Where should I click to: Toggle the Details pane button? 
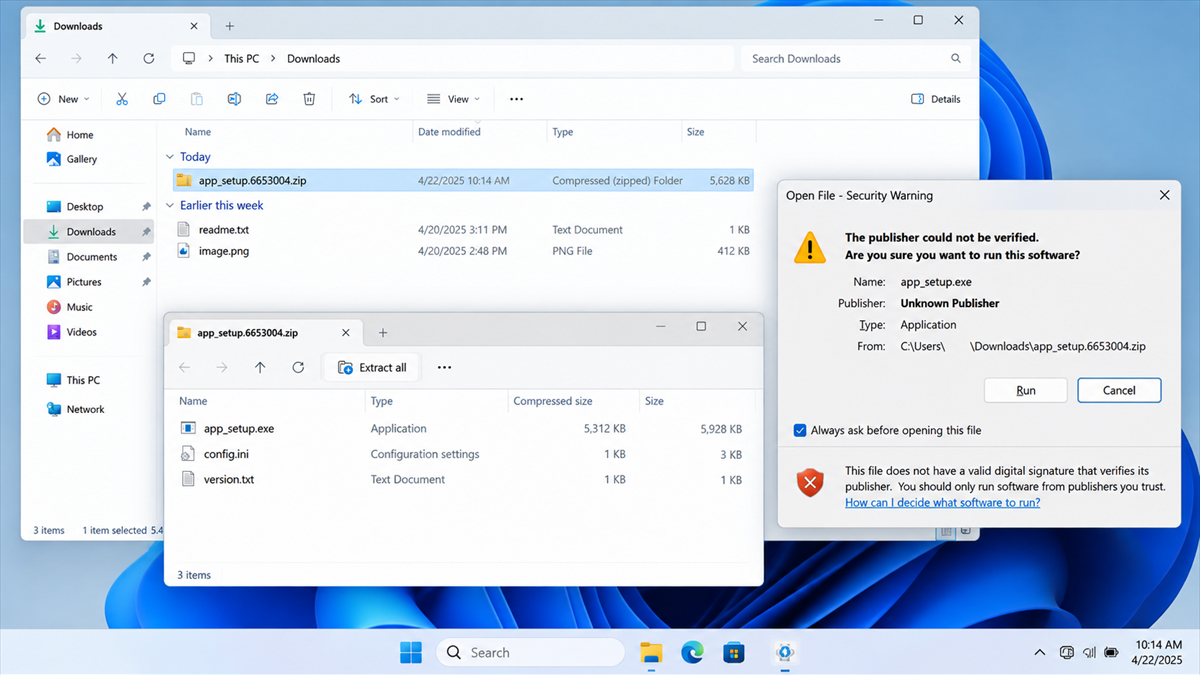point(936,99)
